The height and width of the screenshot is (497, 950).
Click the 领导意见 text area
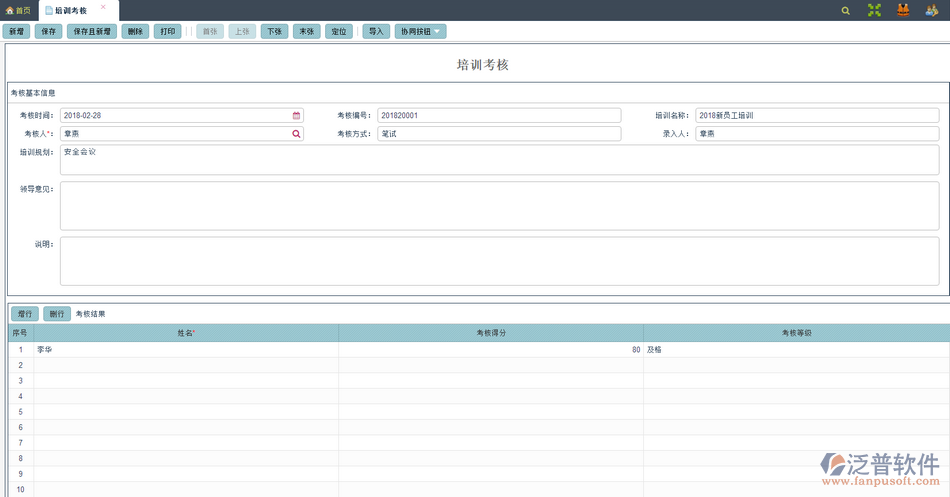[x=499, y=205]
